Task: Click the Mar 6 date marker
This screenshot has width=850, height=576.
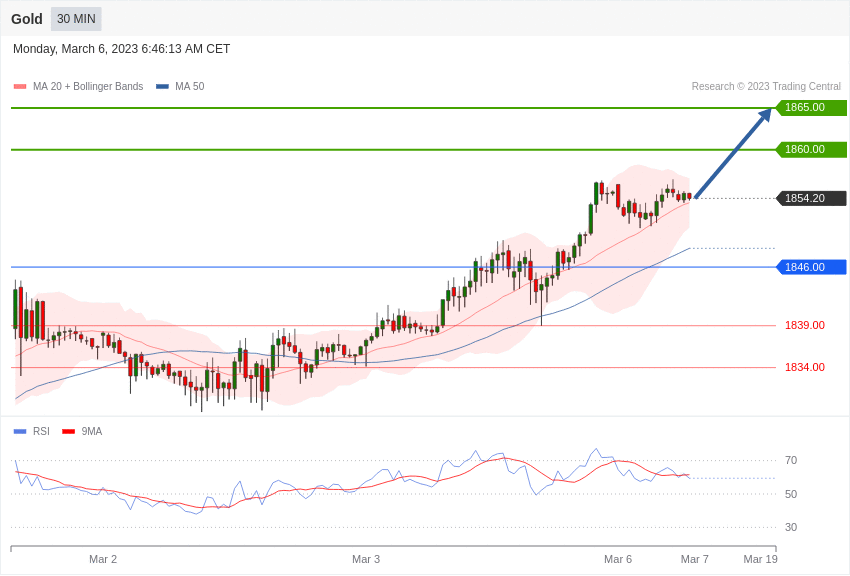Action: click(618, 559)
